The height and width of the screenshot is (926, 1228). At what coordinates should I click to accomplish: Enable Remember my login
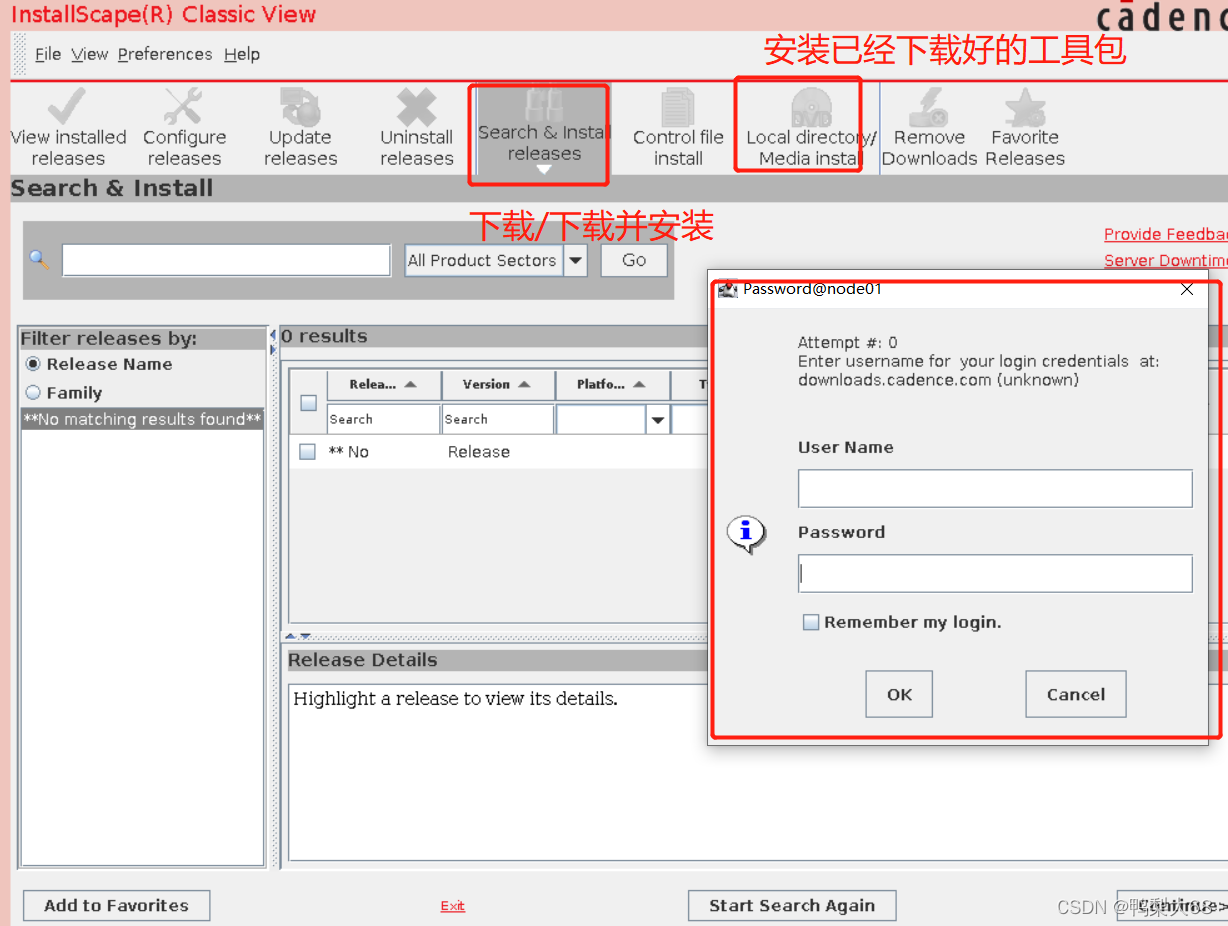[x=811, y=621]
